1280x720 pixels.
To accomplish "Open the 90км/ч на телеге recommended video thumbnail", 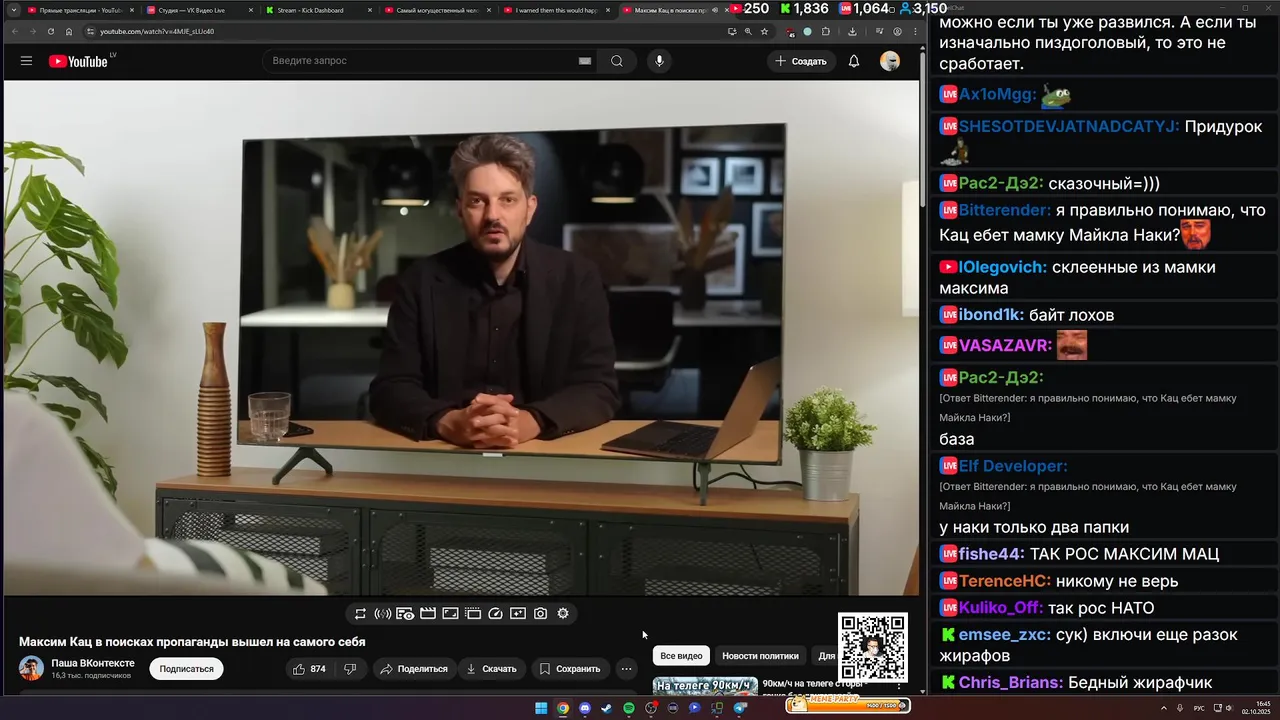I will (x=705, y=685).
